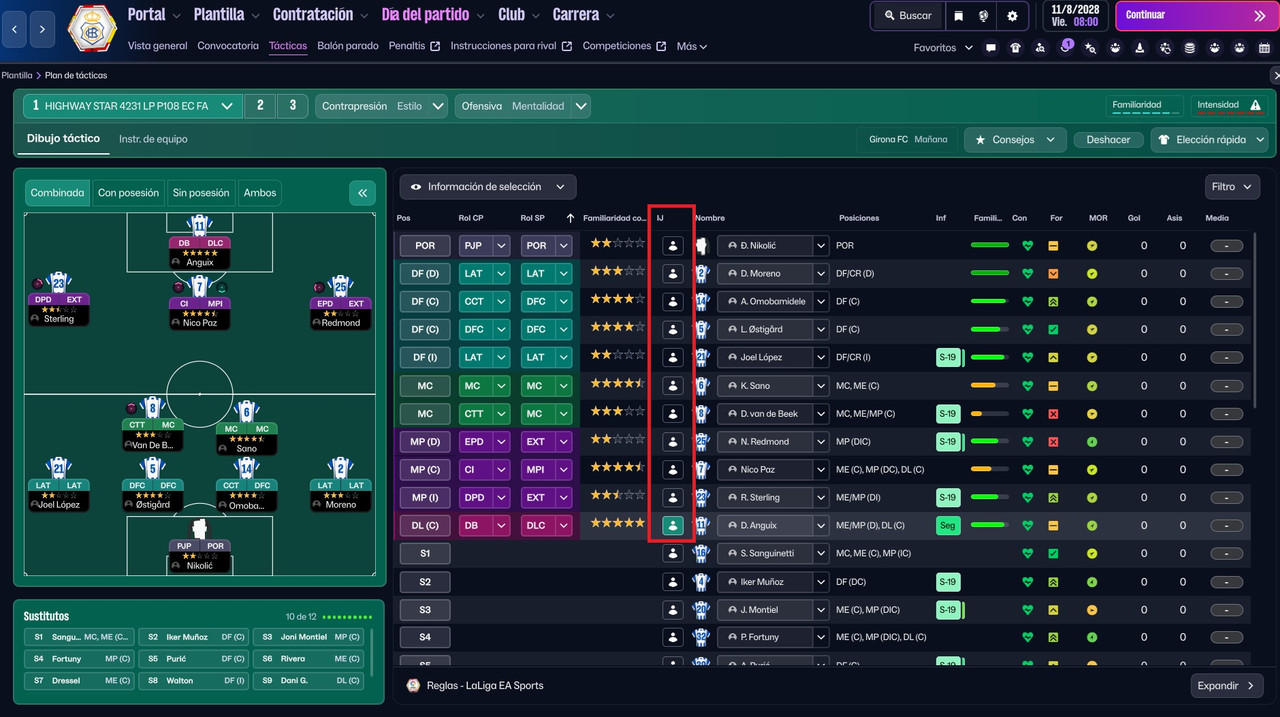
Task: Open the messages speech bubble shortcut
Action: 991,47
